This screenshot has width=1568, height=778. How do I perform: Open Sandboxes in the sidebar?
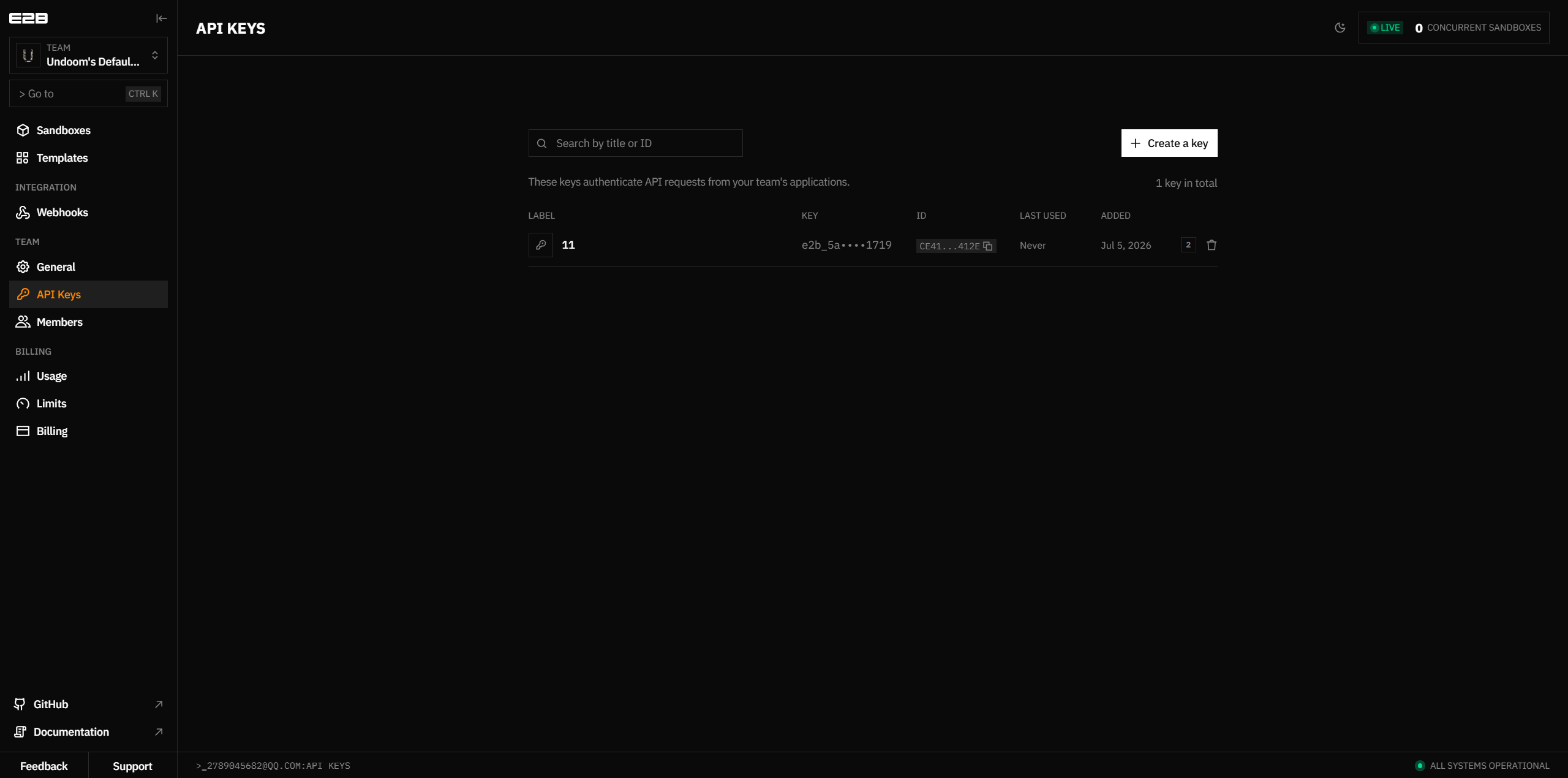pos(88,130)
